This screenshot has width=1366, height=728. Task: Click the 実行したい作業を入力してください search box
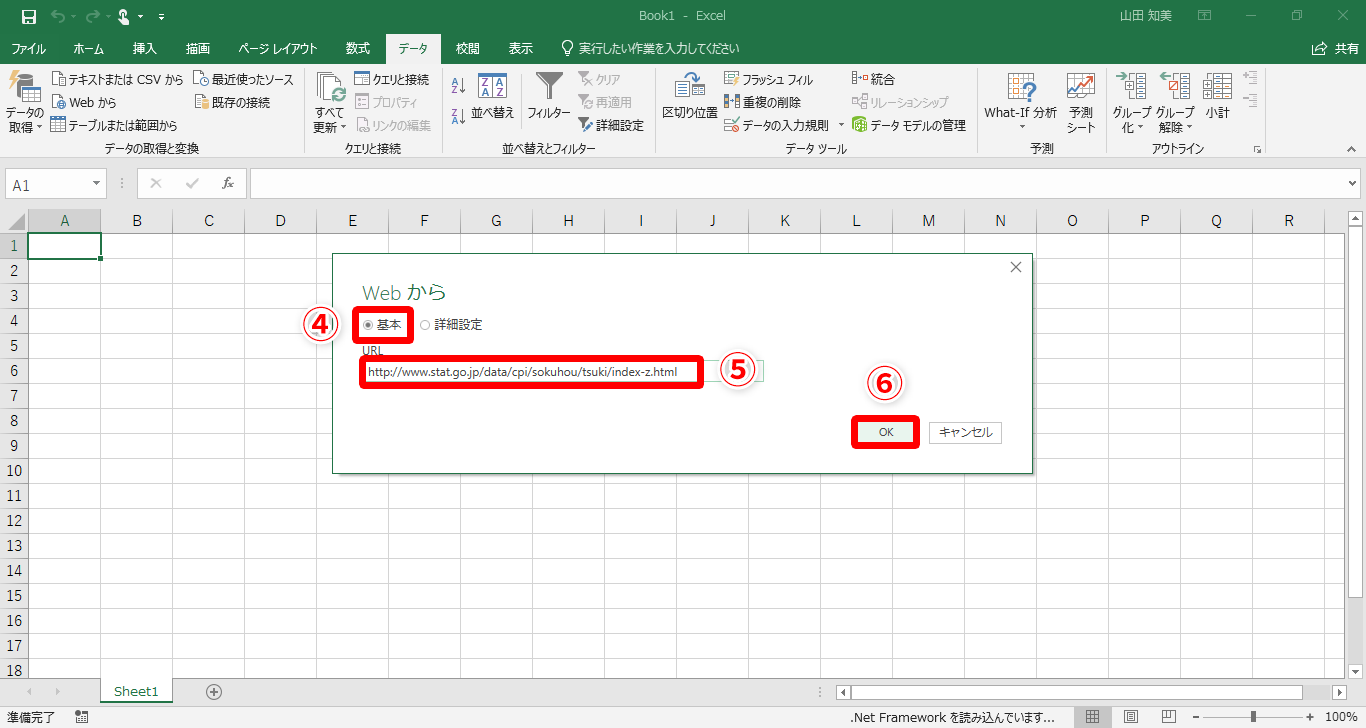tap(650, 49)
